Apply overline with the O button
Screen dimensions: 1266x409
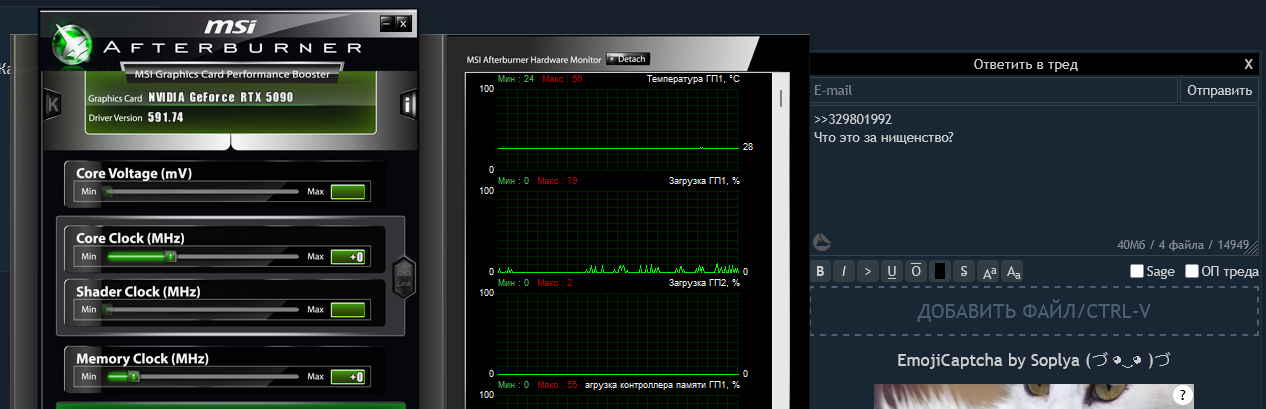click(x=915, y=270)
